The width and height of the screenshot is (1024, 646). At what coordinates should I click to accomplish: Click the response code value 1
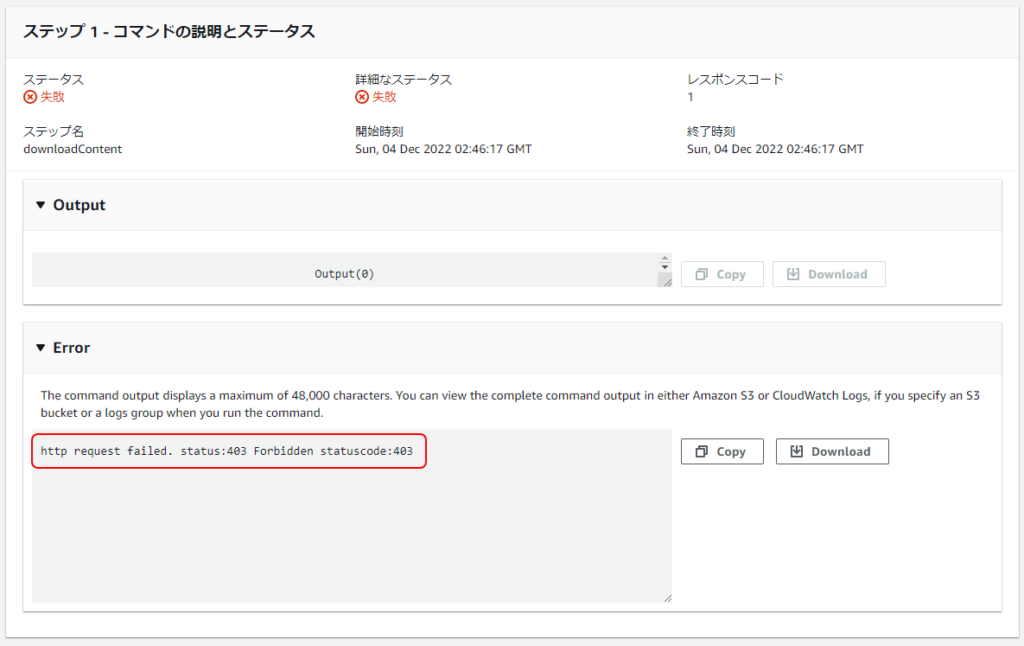point(690,97)
